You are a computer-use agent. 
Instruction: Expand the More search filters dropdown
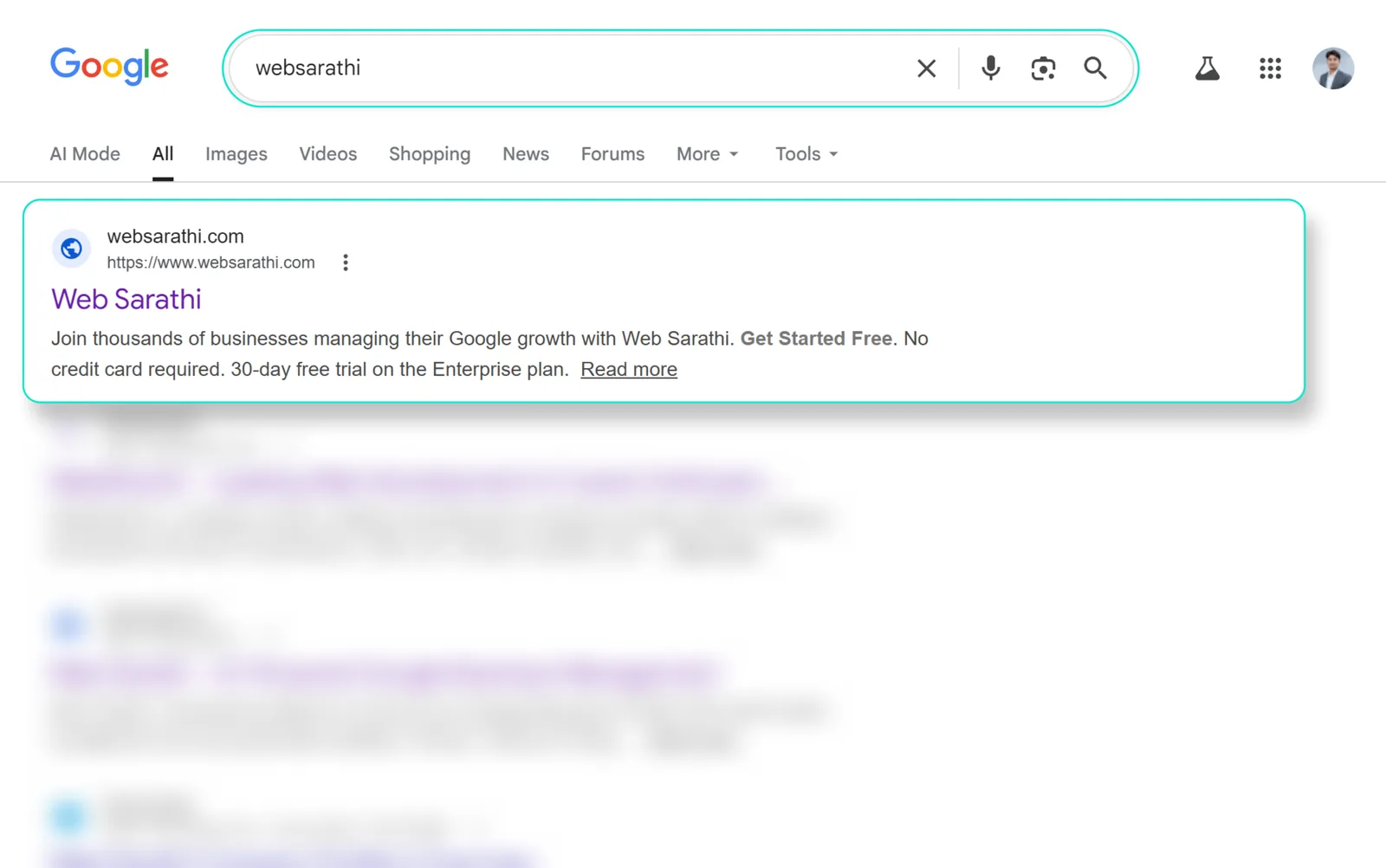coord(707,154)
